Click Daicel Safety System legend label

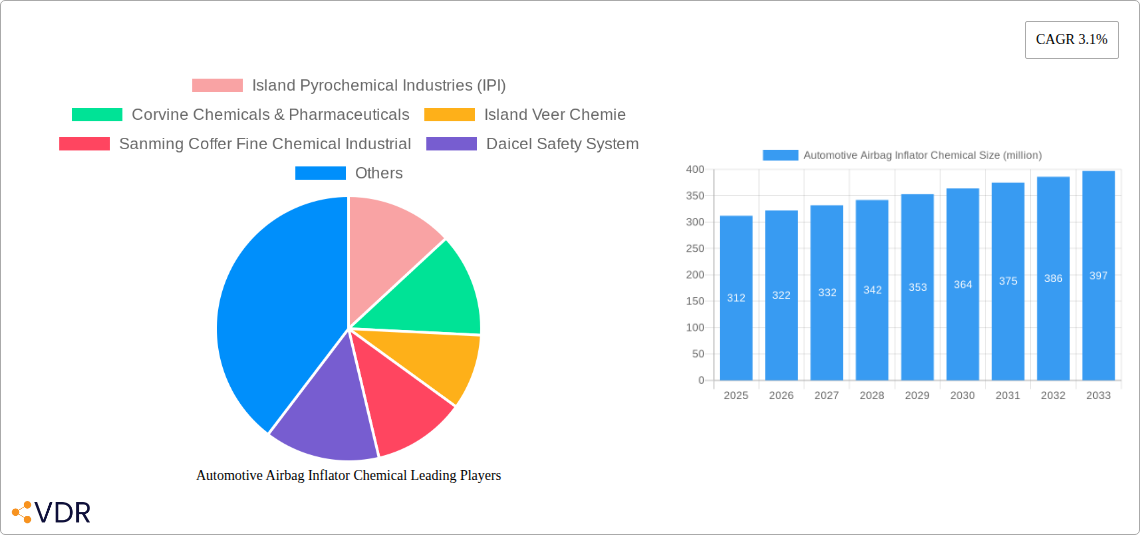coord(563,144)
